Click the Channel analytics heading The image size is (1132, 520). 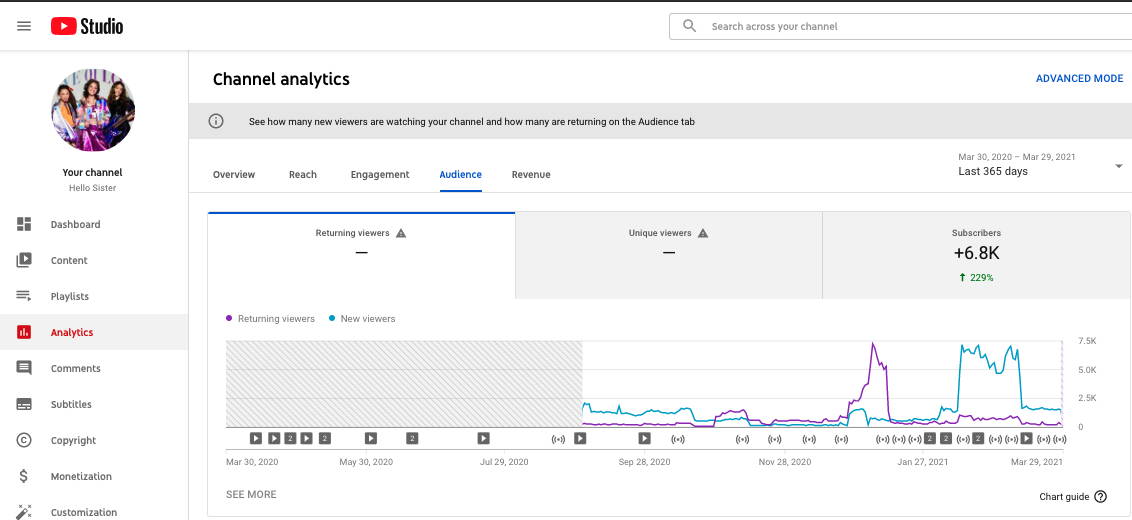[x=281, y=79]
